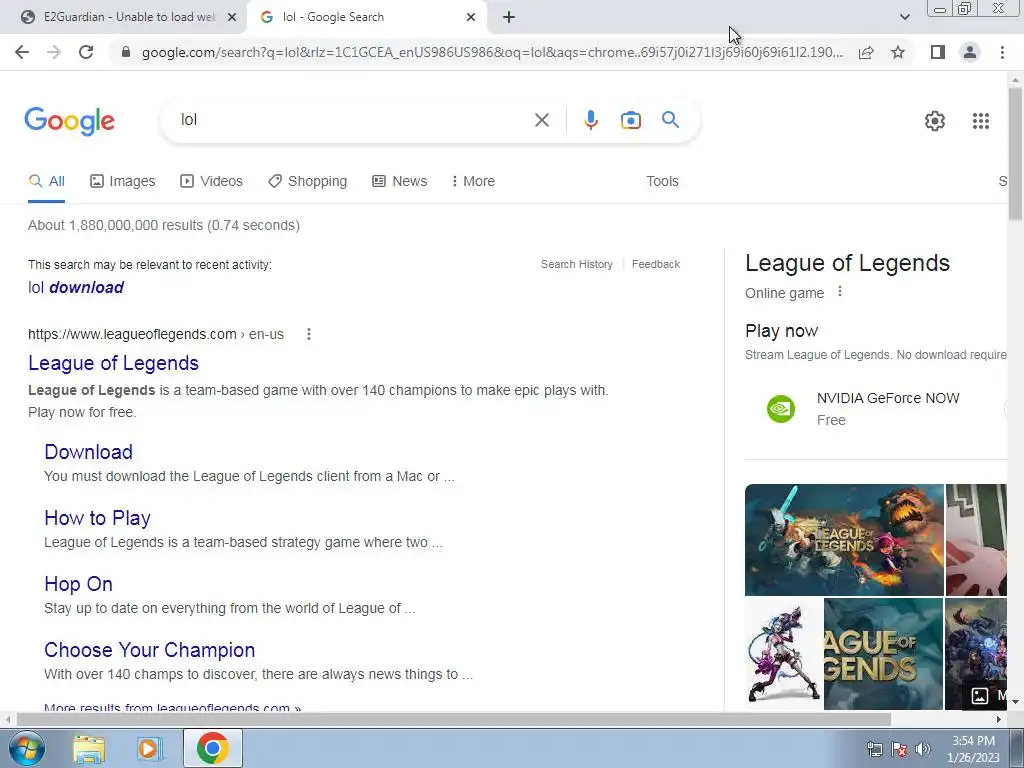Image resolution: width=1024 pixels, height=768 pixels.
Task: Open a new tab
Action: pos(509,17)
